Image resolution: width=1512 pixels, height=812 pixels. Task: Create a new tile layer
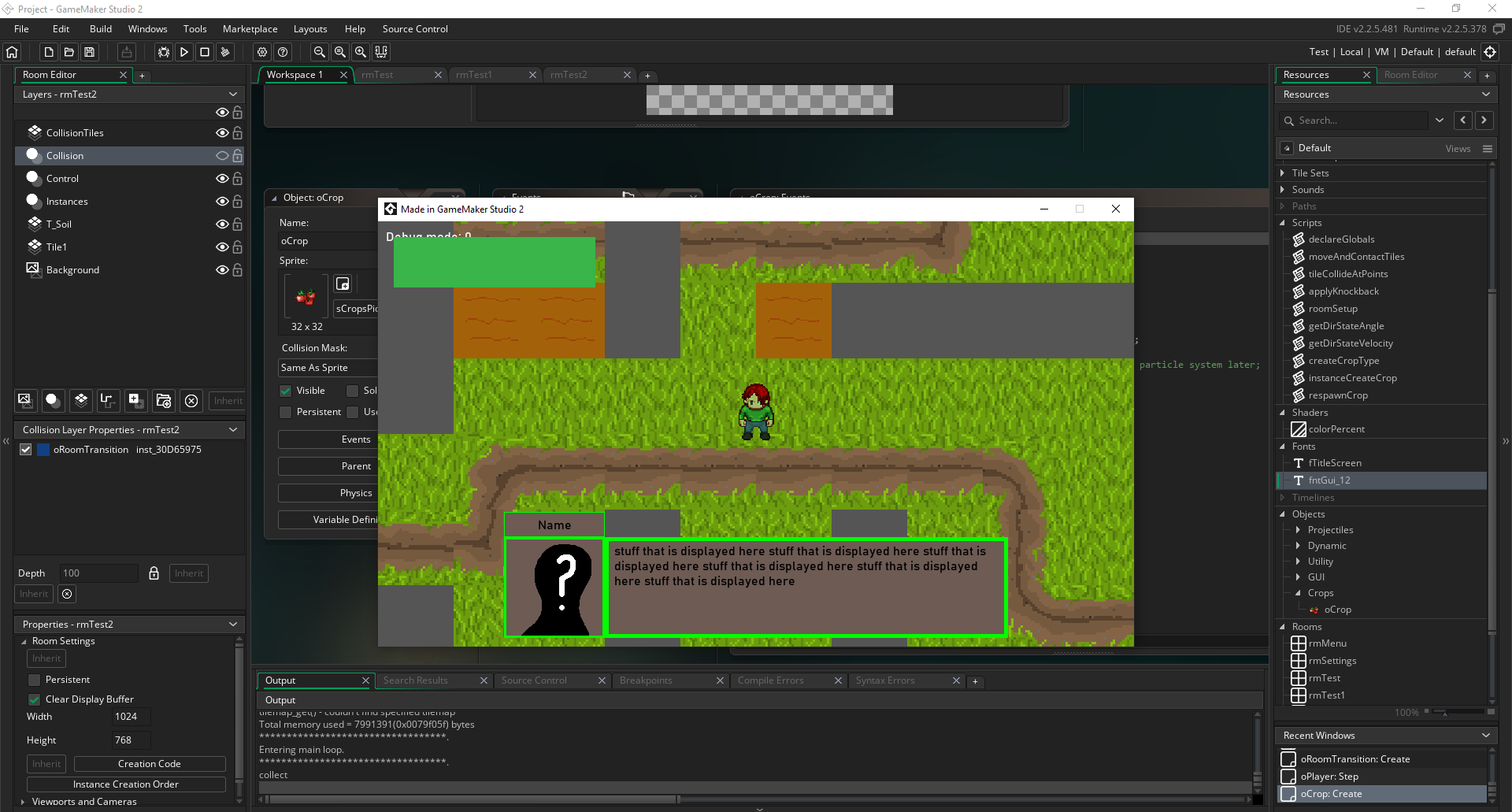[x=81, y=400]
